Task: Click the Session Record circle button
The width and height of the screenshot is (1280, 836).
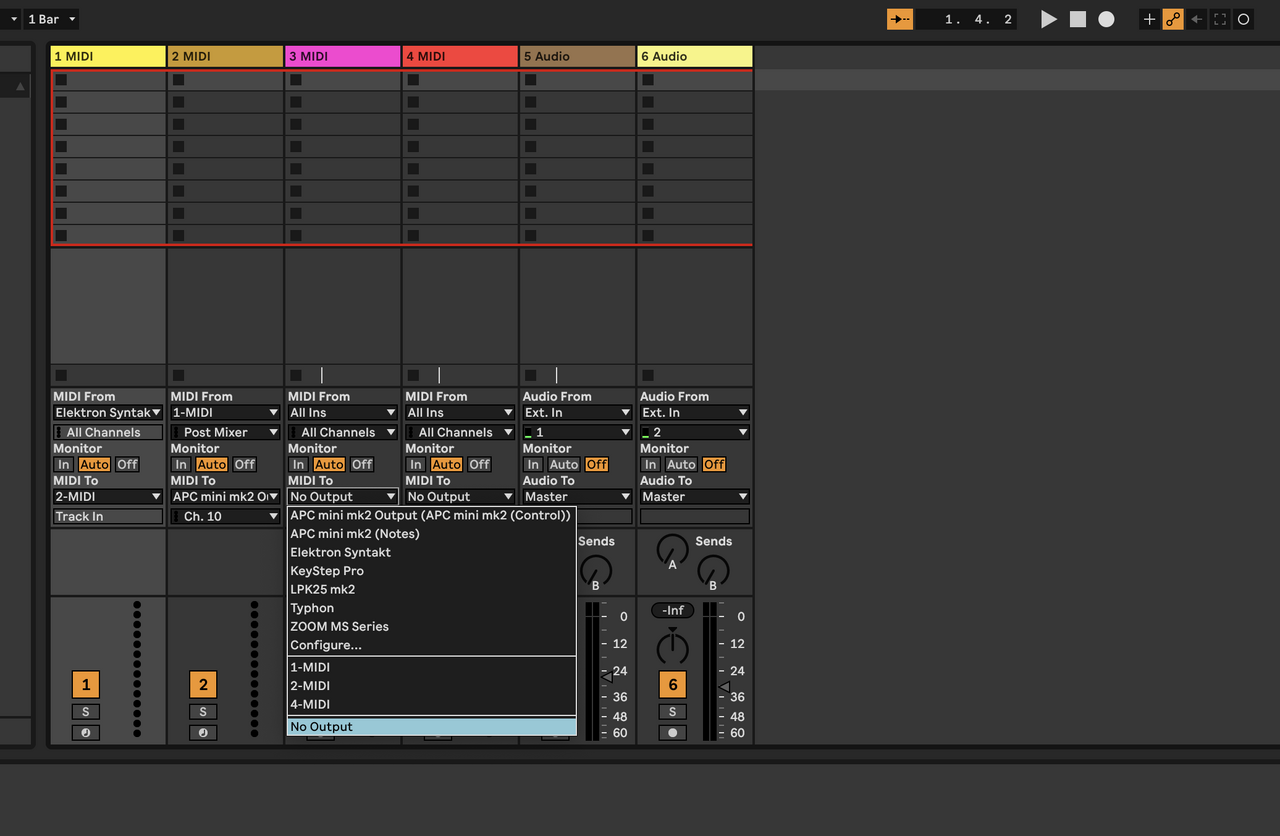Action: click(x=1243, y=19)
